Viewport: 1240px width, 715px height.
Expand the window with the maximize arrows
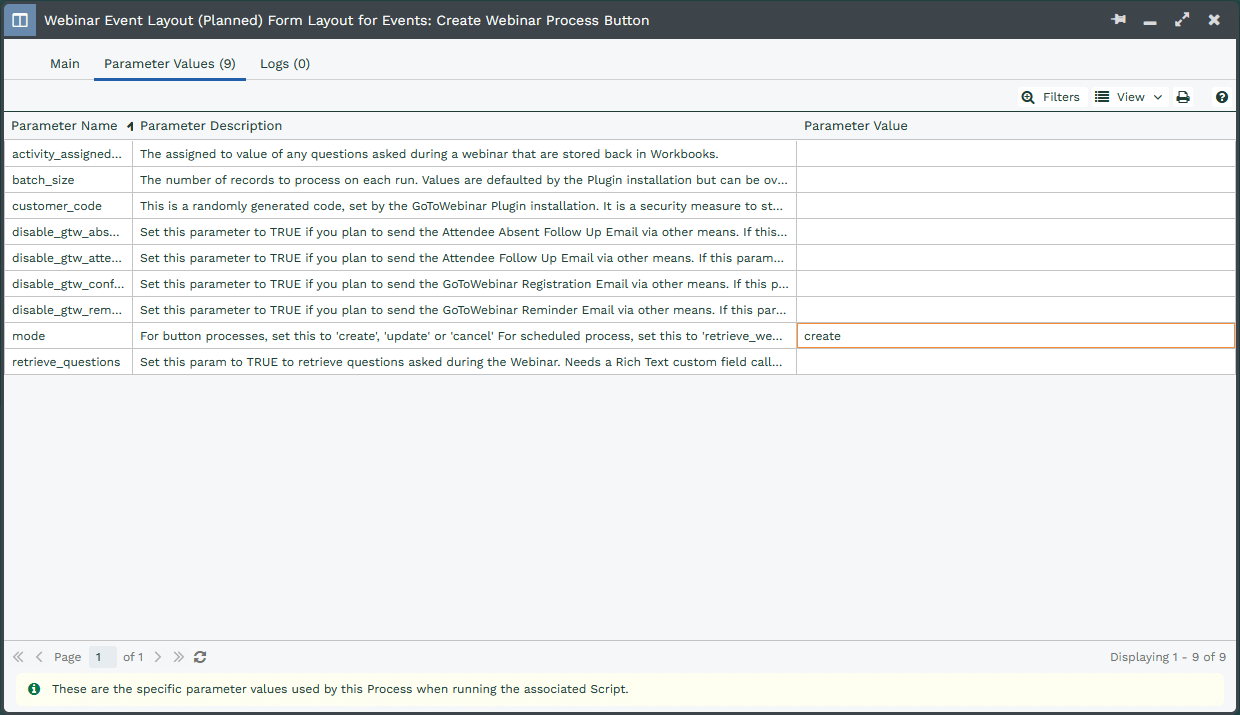coord(1182,20)
